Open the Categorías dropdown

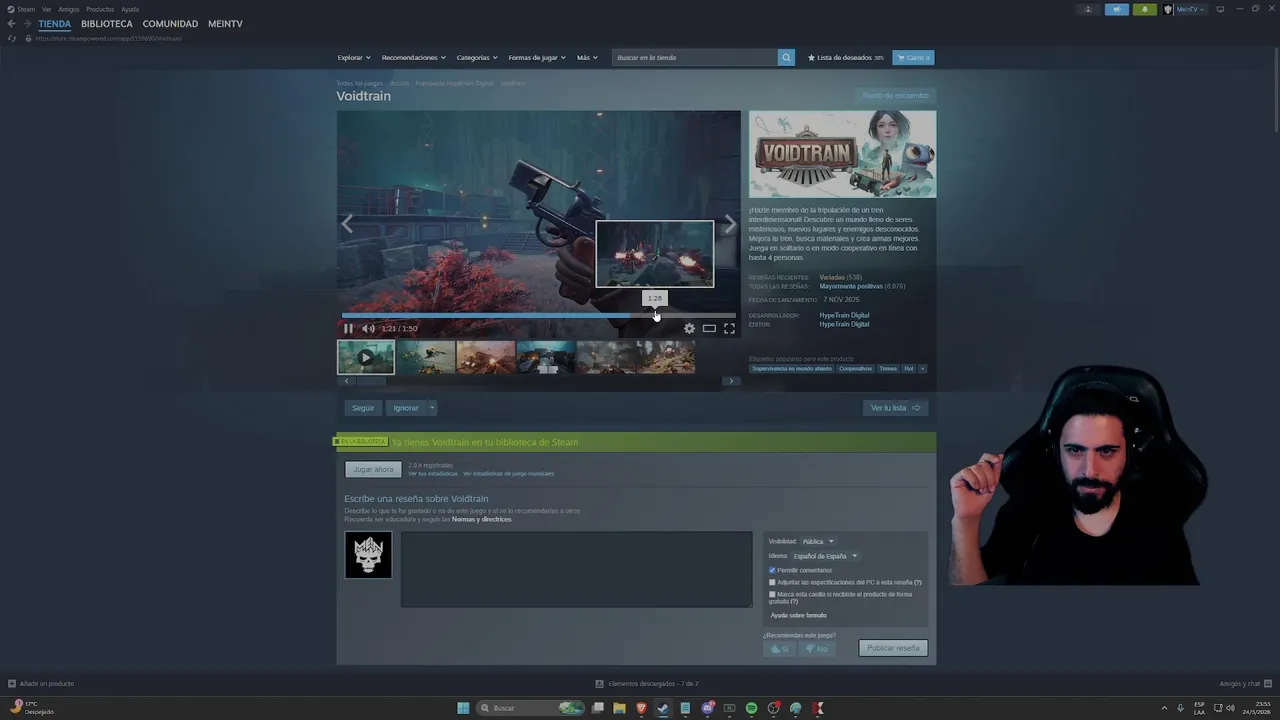pos(476,57)
